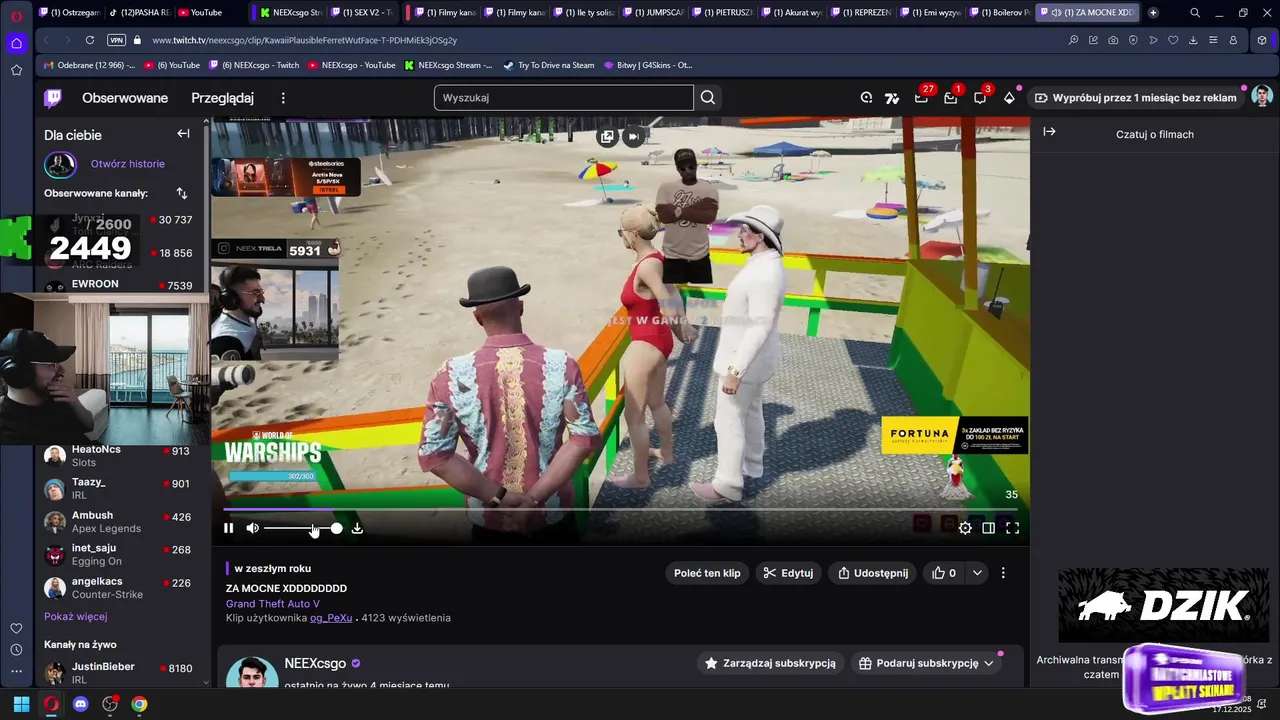
Task: Open the Opera sidebar heart icon
Action: [16, 628]
